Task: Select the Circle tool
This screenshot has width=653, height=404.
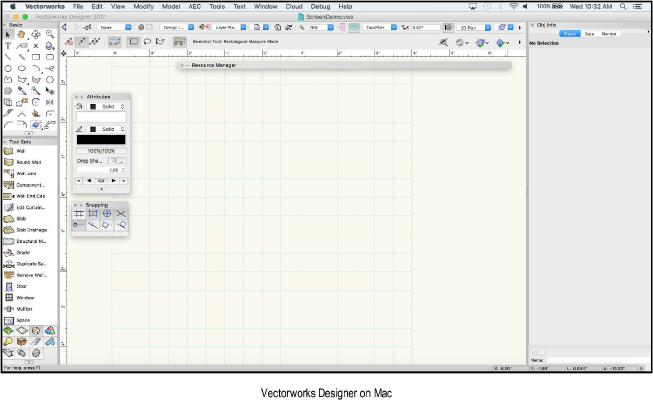Action: 8,68
